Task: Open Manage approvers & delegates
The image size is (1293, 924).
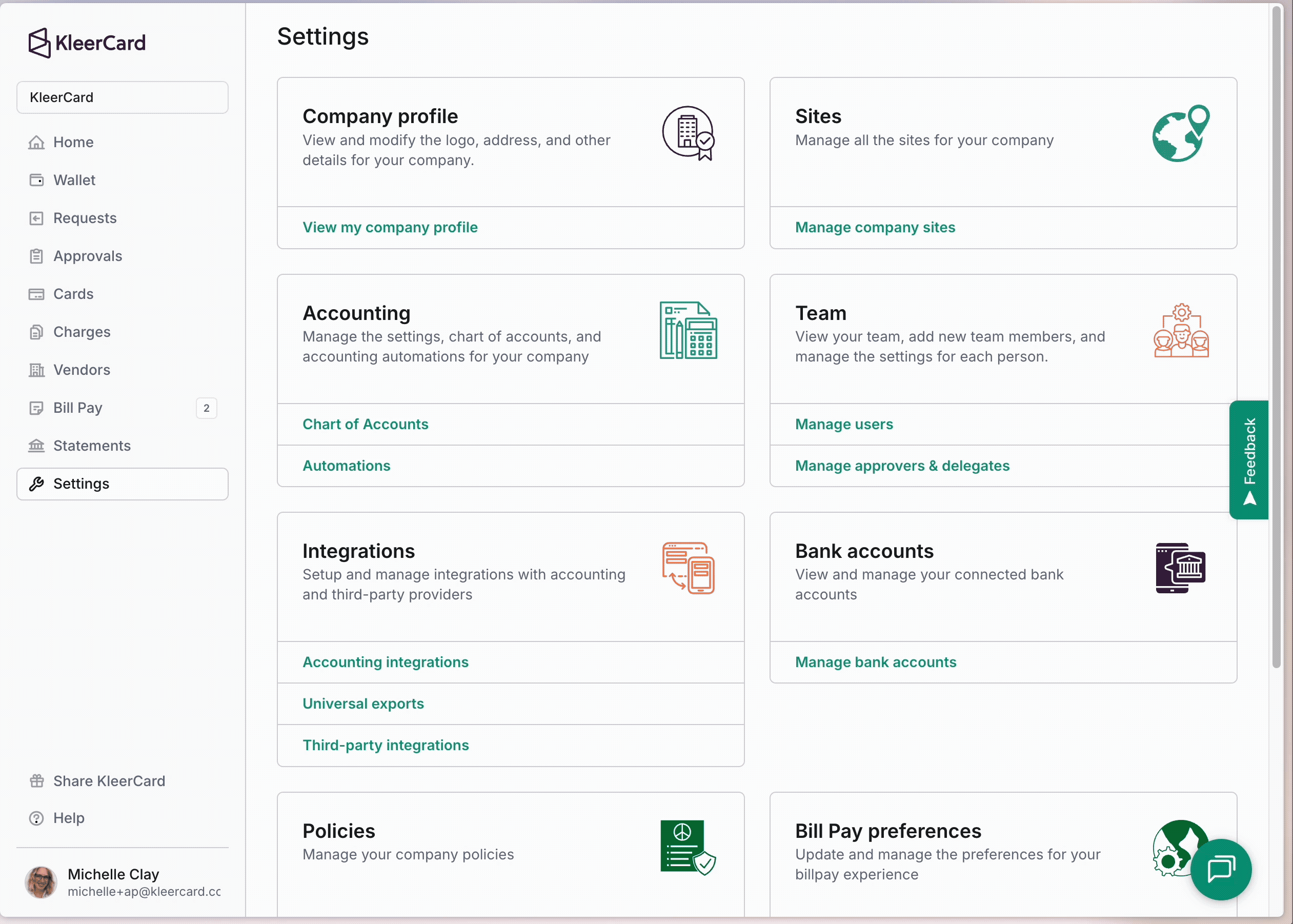Action: [902, 466]
